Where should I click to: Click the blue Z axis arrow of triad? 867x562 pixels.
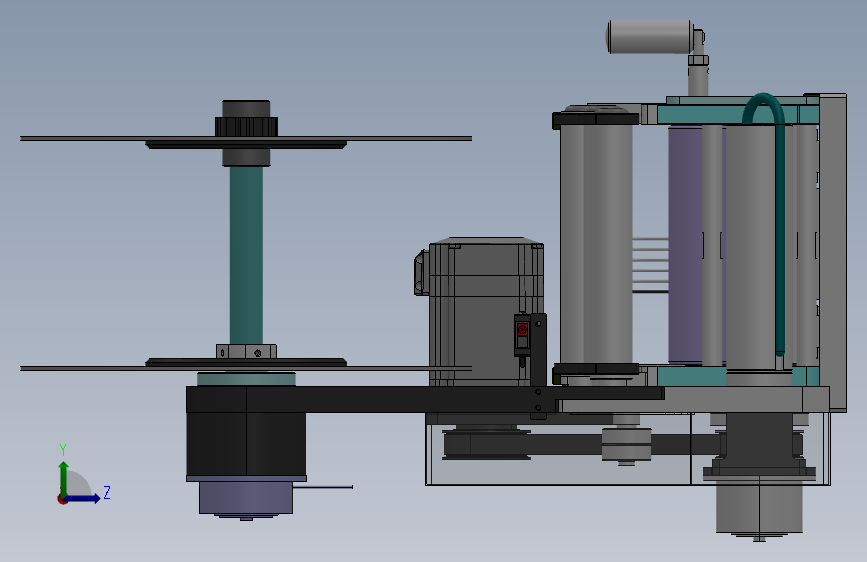pos(83,498)
